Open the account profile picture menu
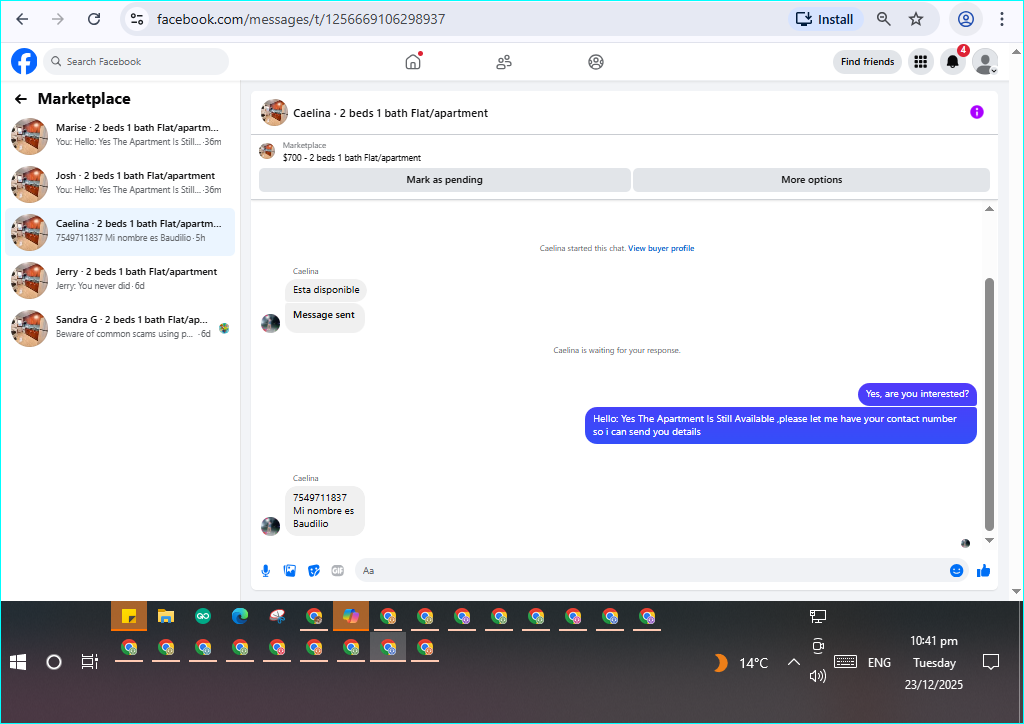 985,62
